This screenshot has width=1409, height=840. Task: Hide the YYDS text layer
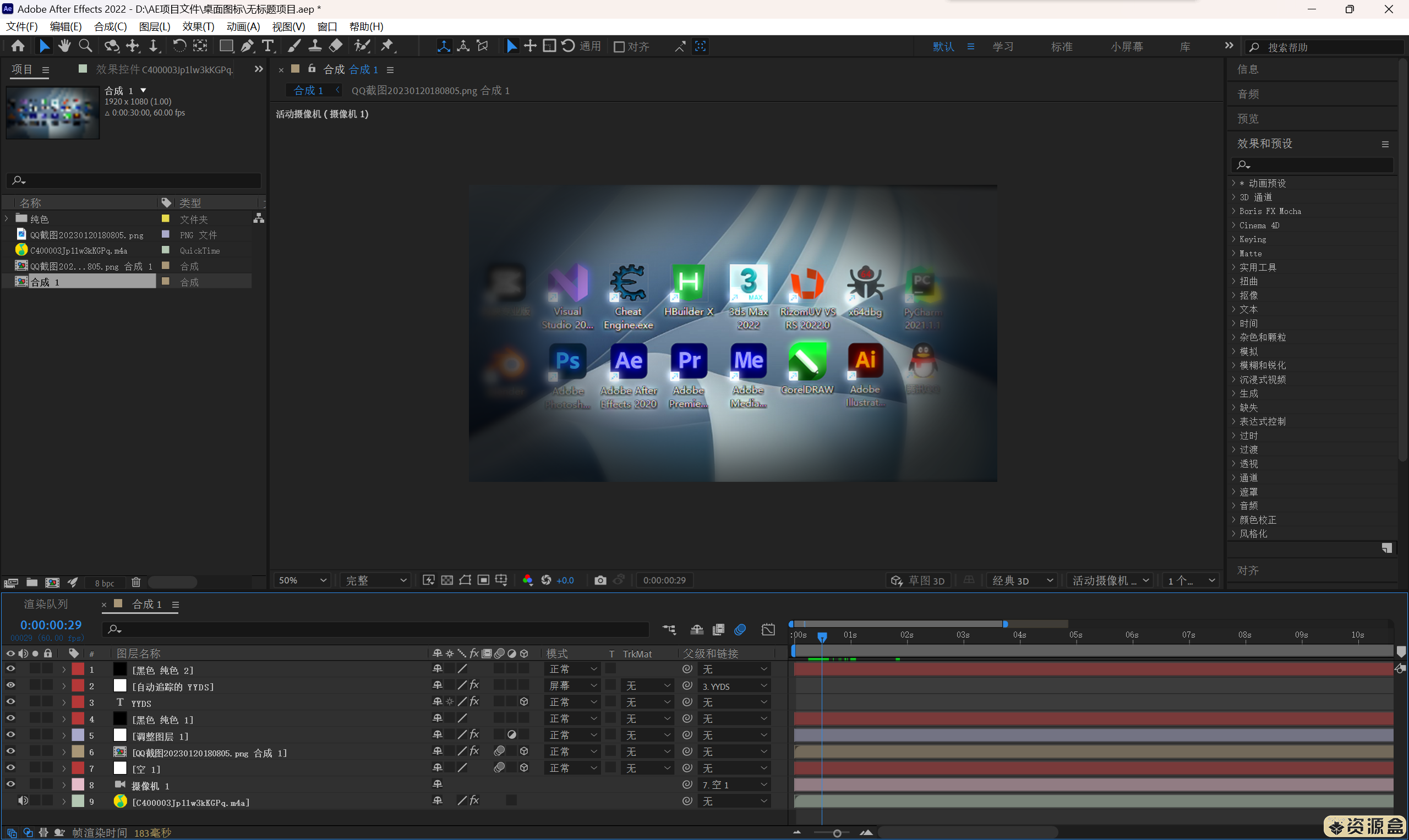(10, 702)
